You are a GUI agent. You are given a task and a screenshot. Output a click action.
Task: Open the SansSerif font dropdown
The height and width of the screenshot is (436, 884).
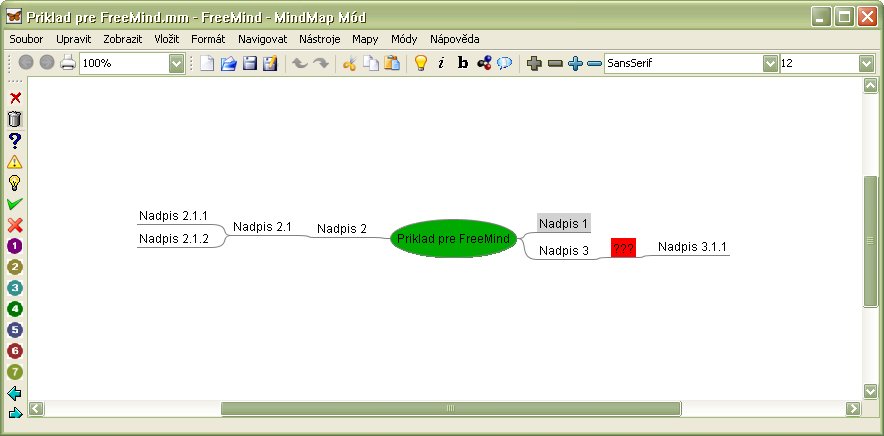pyautogui.click(x=771, y=64)
